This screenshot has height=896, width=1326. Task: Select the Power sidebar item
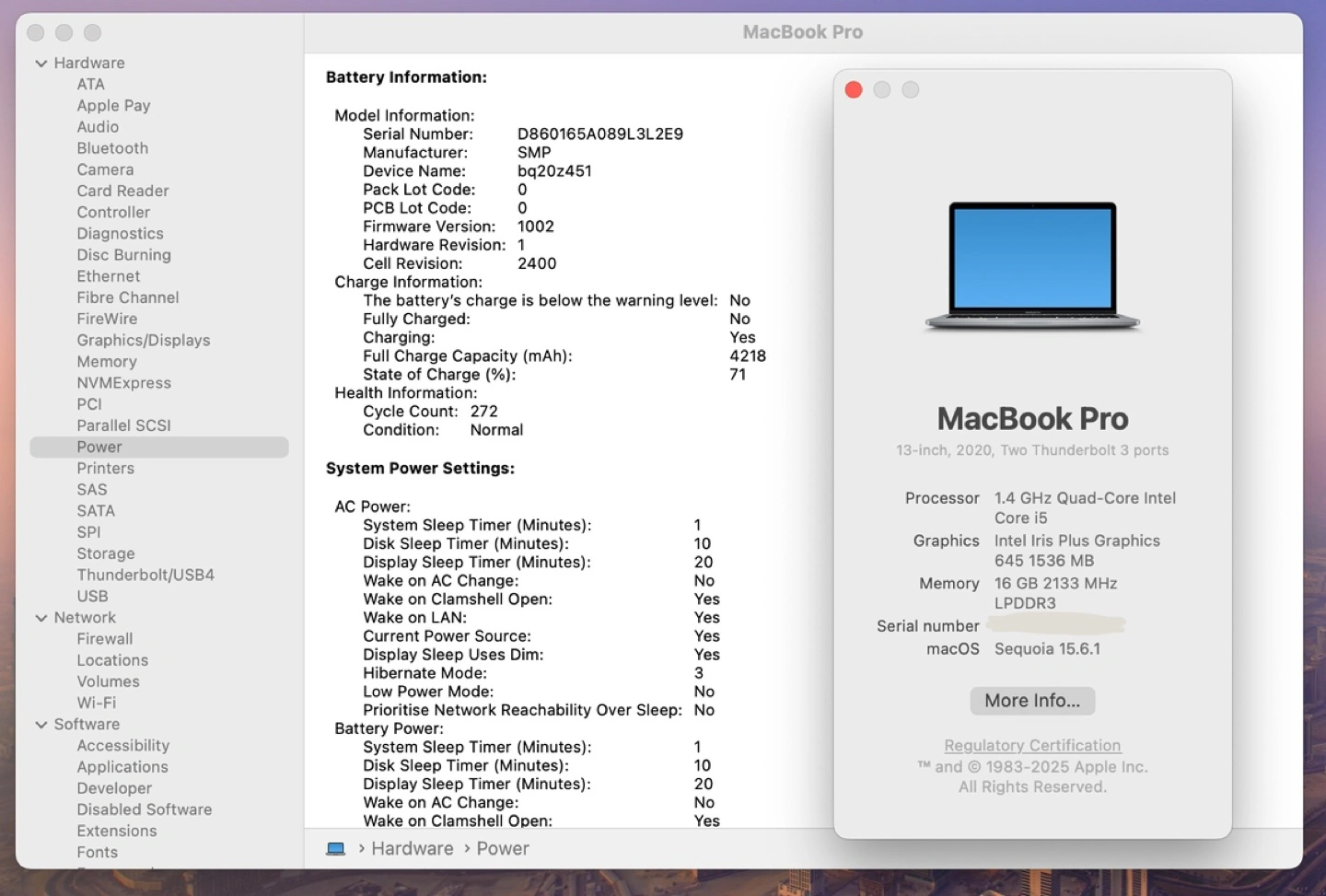[99, 447]
